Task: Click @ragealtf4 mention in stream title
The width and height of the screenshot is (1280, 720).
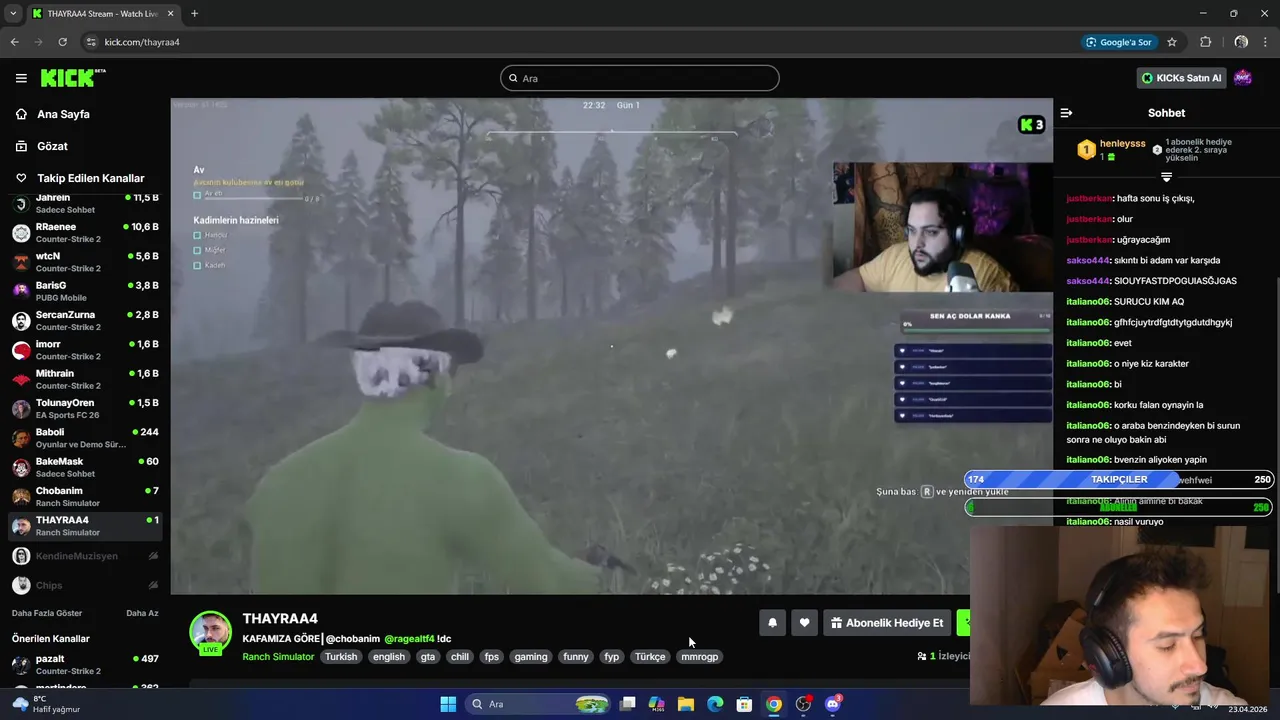Action: click(x=409, y=639)
